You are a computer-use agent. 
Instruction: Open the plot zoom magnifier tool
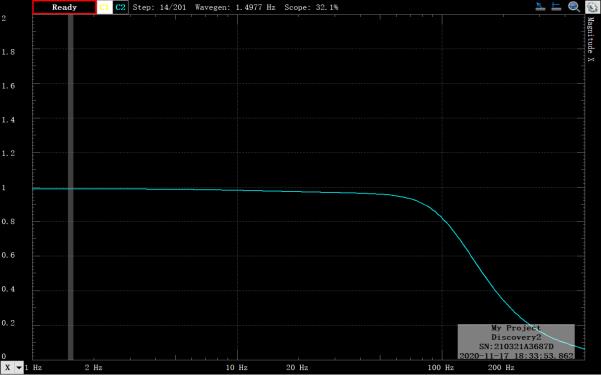574,7
